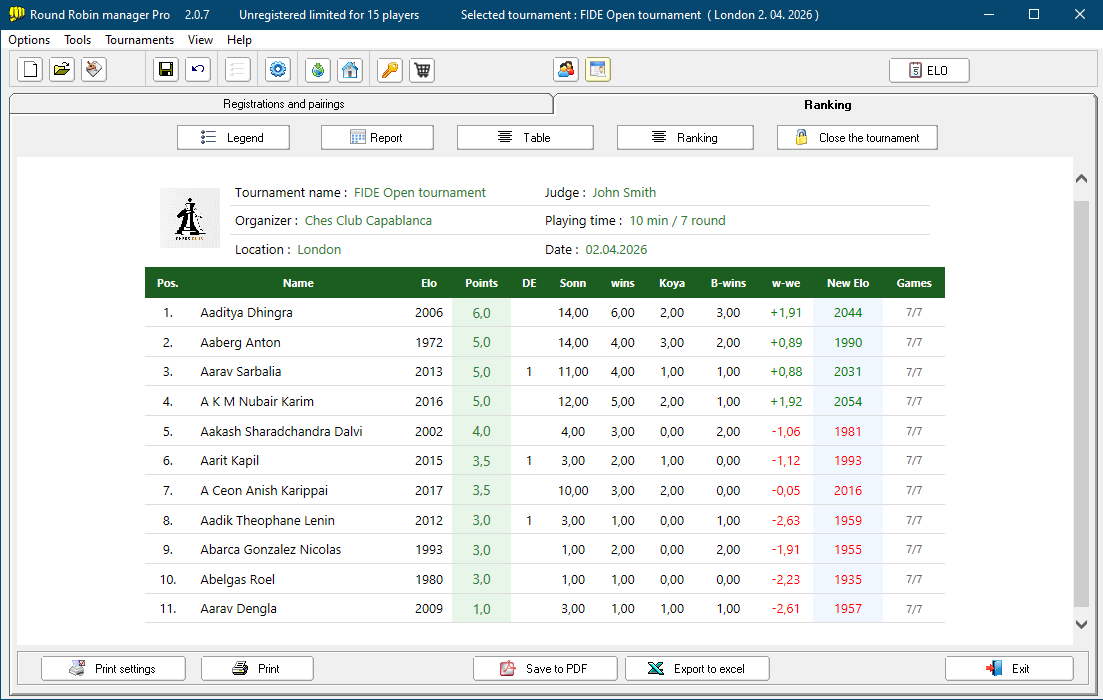Click Save to PDF button
The height and width of the screenshot is (700, 1103).
[545, 669]
